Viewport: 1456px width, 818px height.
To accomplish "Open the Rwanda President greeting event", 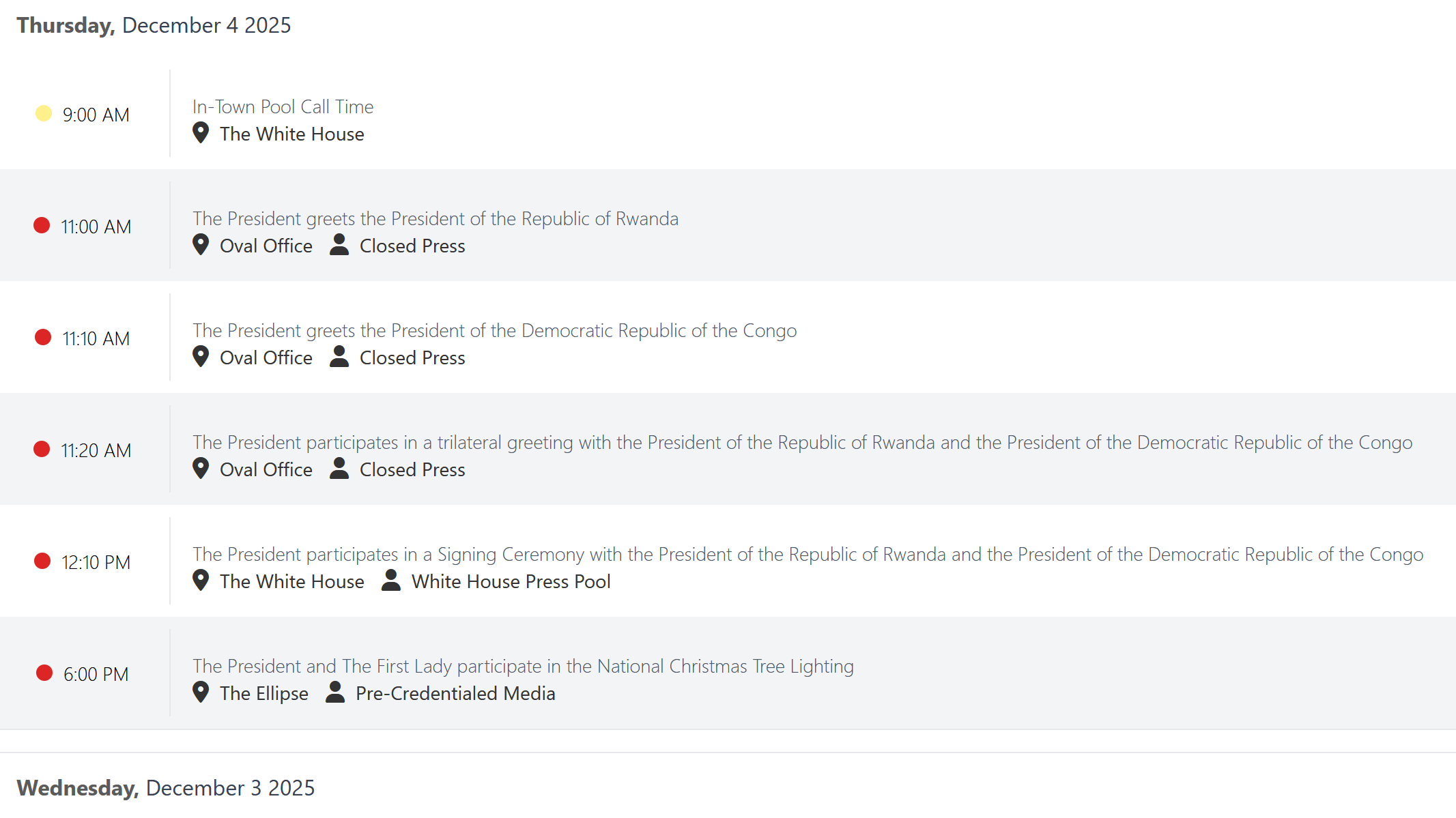I will [x=435, y=218].
